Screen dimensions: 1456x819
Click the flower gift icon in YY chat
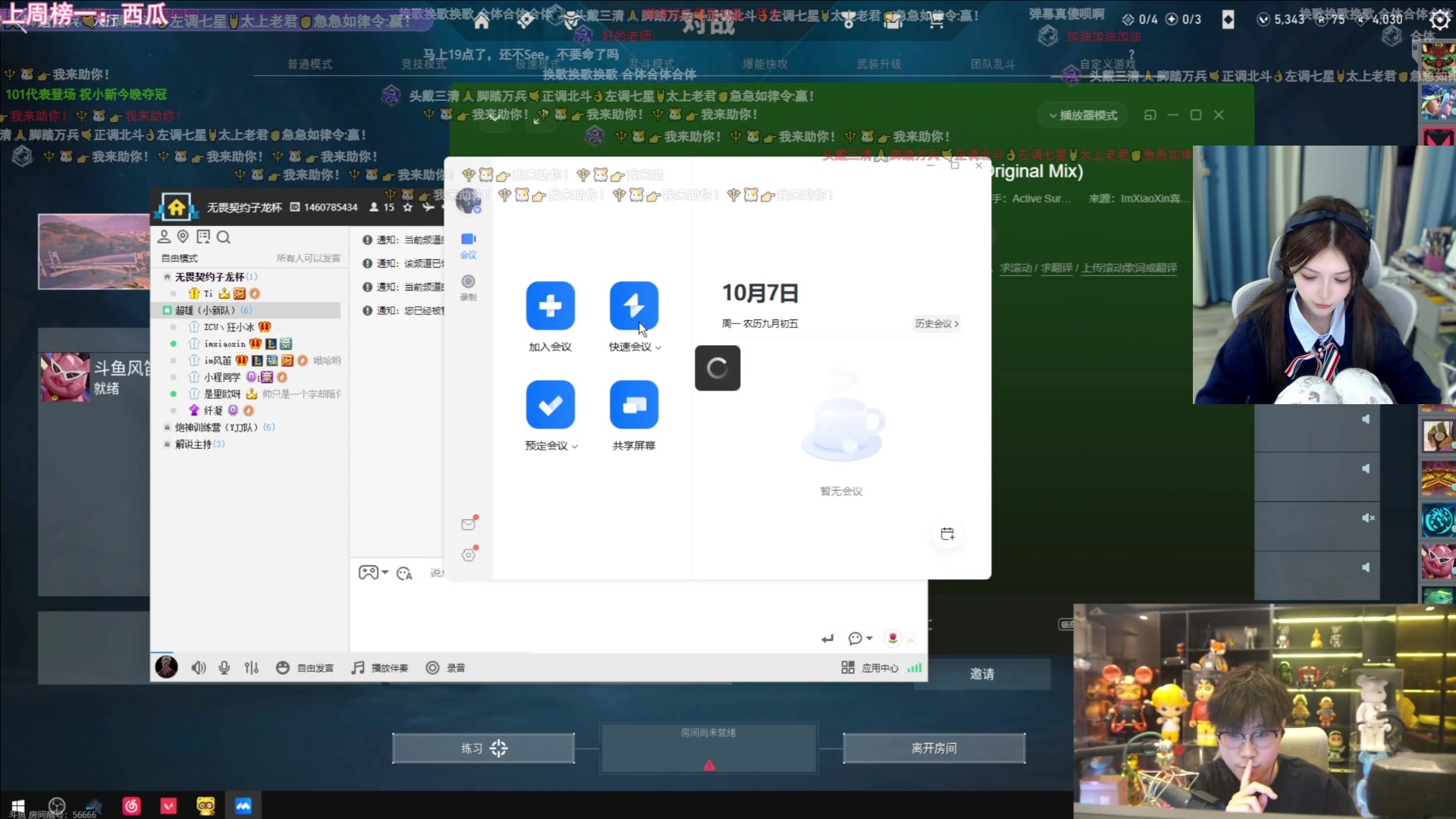coord(893,639)
